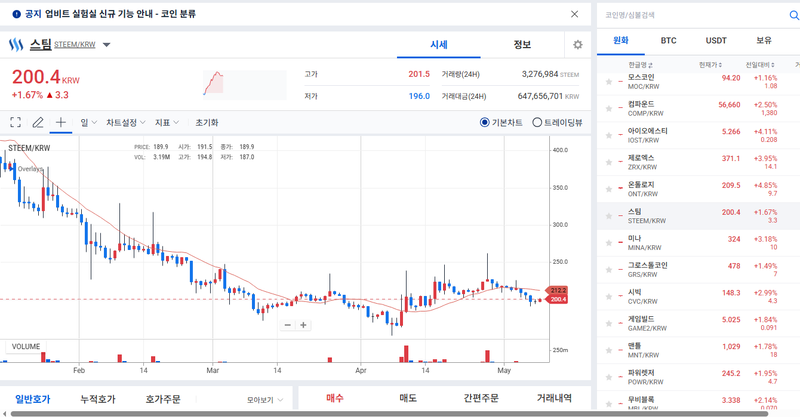Open the STEEM/KRW coin selector dropdown
Viewport: 800px width, 417px height.
(107, 45)
